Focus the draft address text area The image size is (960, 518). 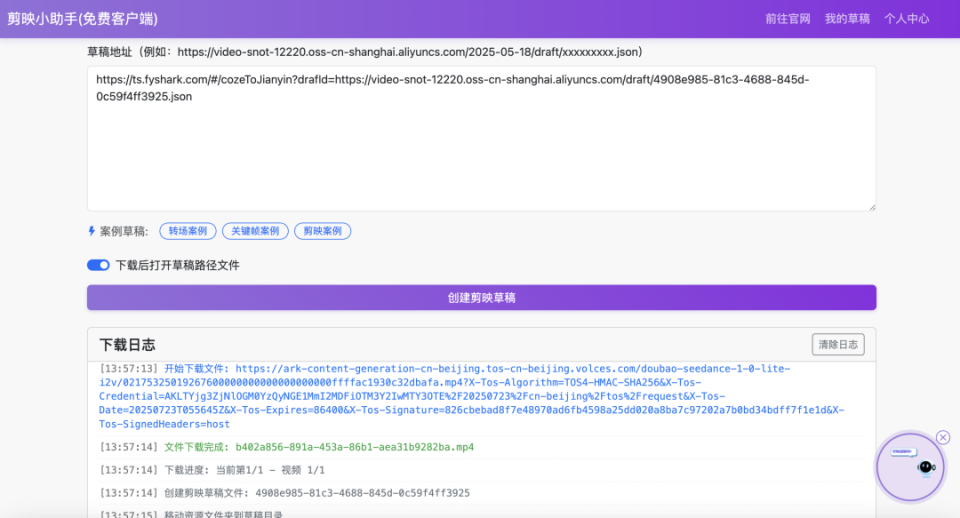481,139
